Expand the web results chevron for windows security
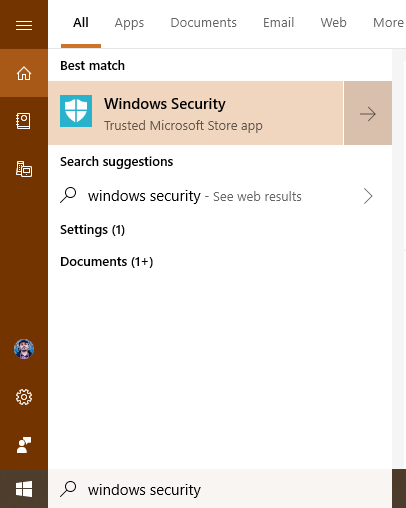Image resolution: width=406 pixels, height=508 pixels. pos(368,196)
